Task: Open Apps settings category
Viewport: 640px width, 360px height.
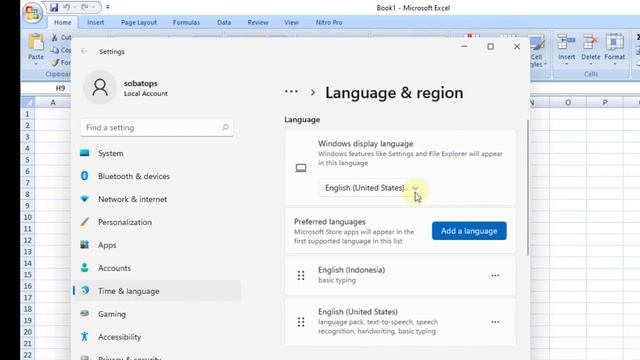Action: [157, 245]
